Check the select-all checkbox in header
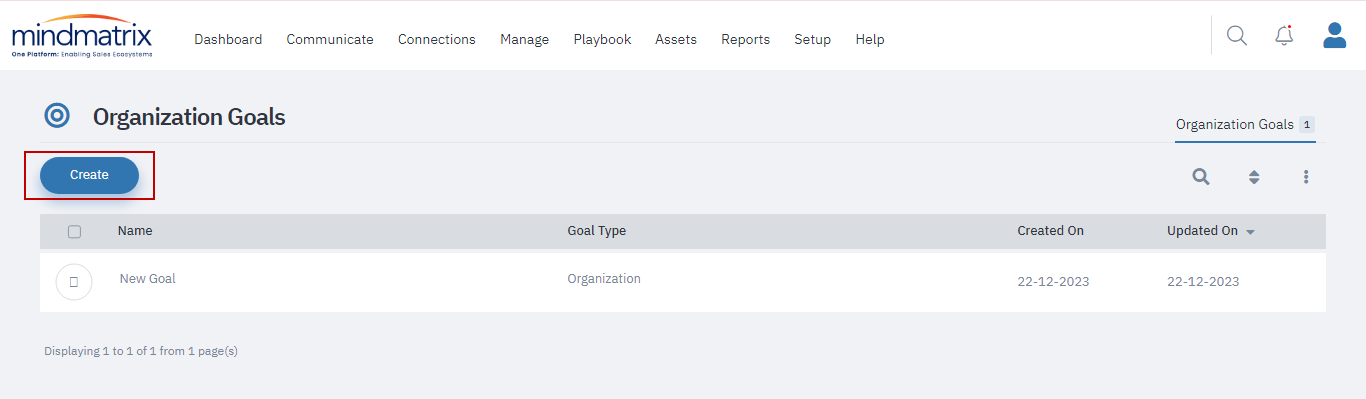1366x399 pixels. (x=74, y=231)
